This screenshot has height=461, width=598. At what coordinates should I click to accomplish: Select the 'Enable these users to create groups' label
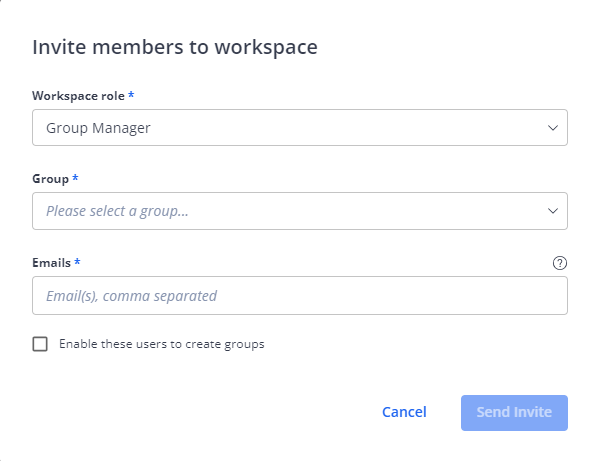point(162,344)
